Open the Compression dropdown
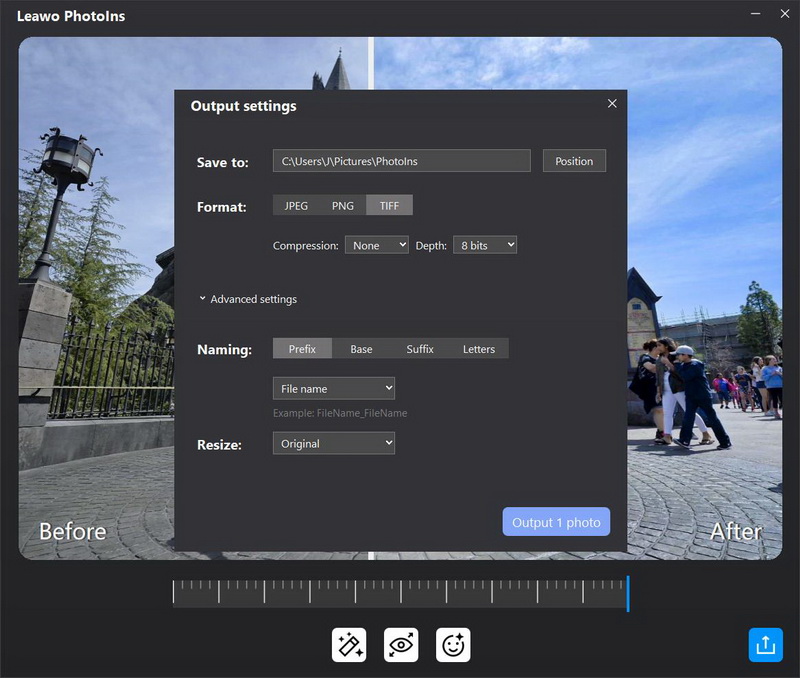 point(376,245)
